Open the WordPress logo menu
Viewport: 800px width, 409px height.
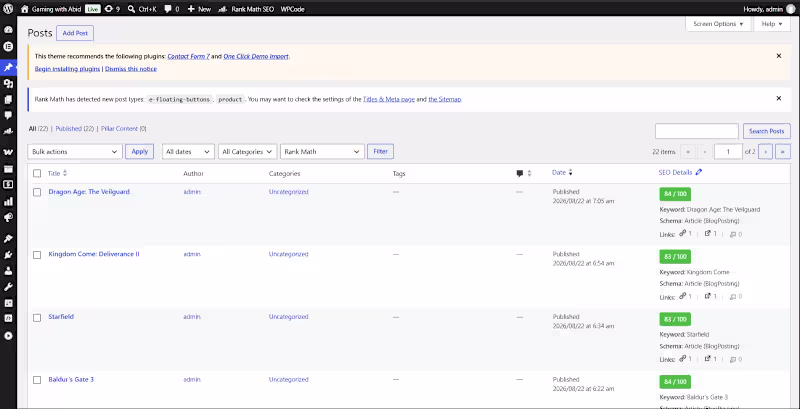coord(8,9)
